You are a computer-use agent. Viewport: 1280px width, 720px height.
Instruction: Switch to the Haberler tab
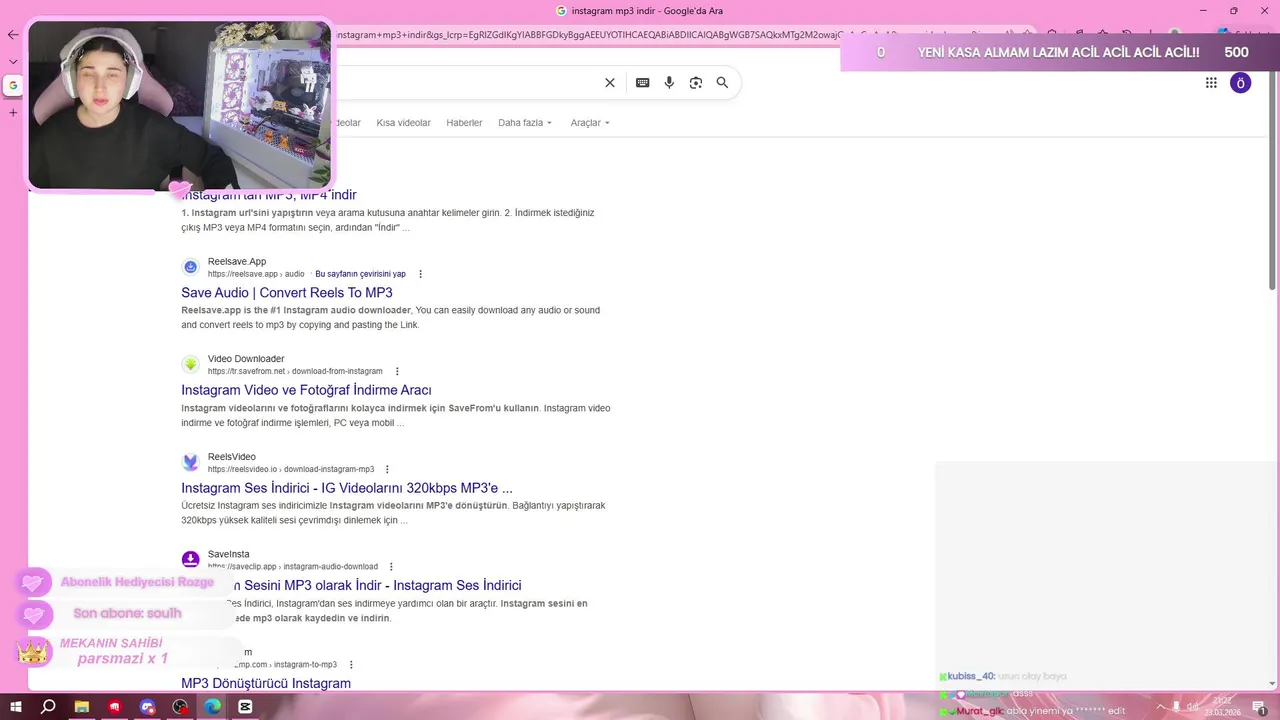(x=464, y=123)
